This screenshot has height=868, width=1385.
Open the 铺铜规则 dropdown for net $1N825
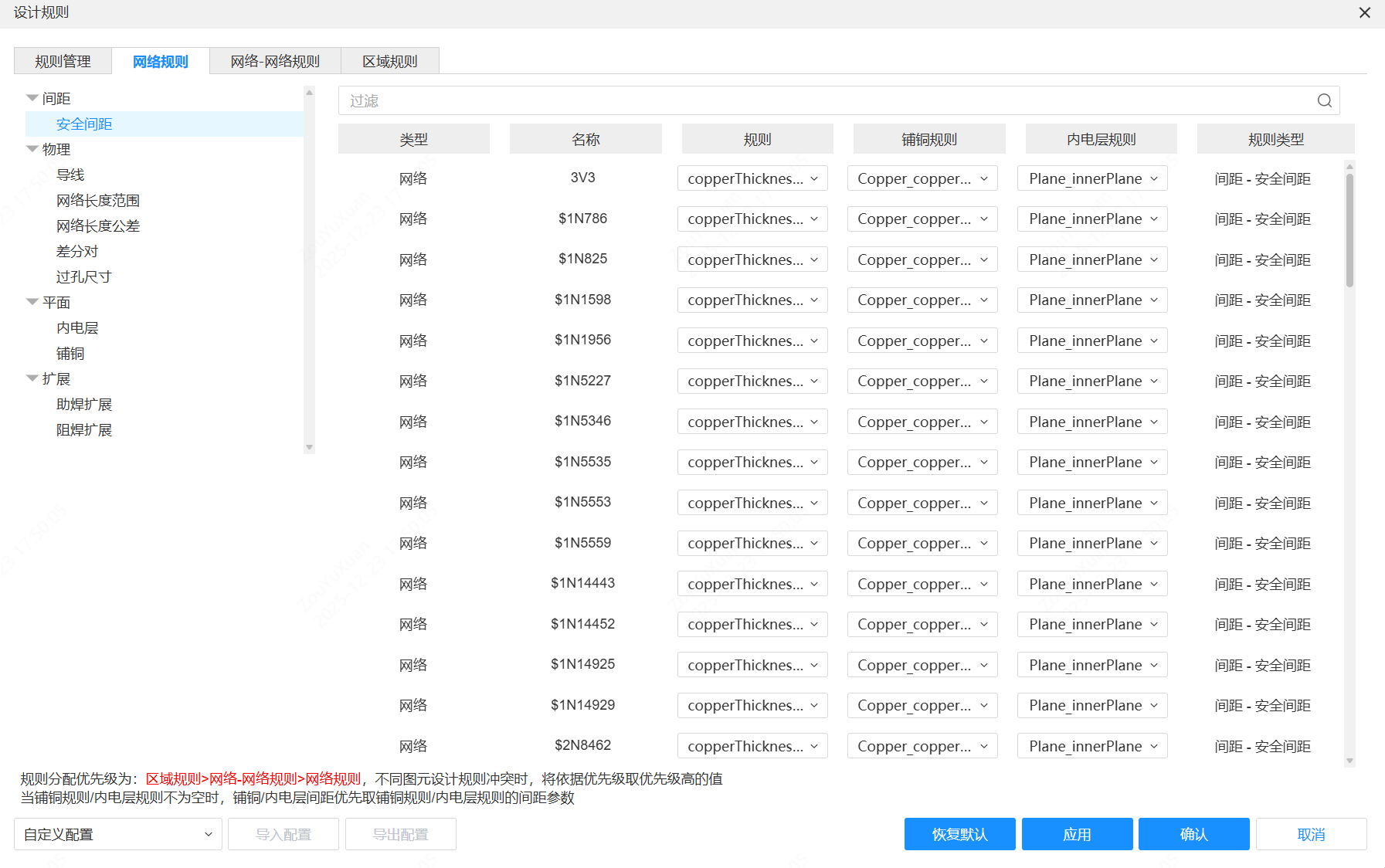coord(922,259)
